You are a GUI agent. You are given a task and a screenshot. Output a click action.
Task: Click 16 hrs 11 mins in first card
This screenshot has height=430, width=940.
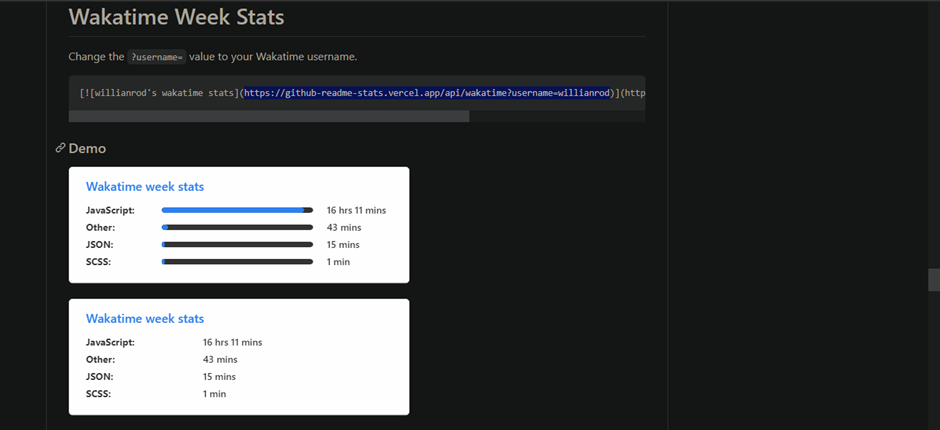[356, 211]
